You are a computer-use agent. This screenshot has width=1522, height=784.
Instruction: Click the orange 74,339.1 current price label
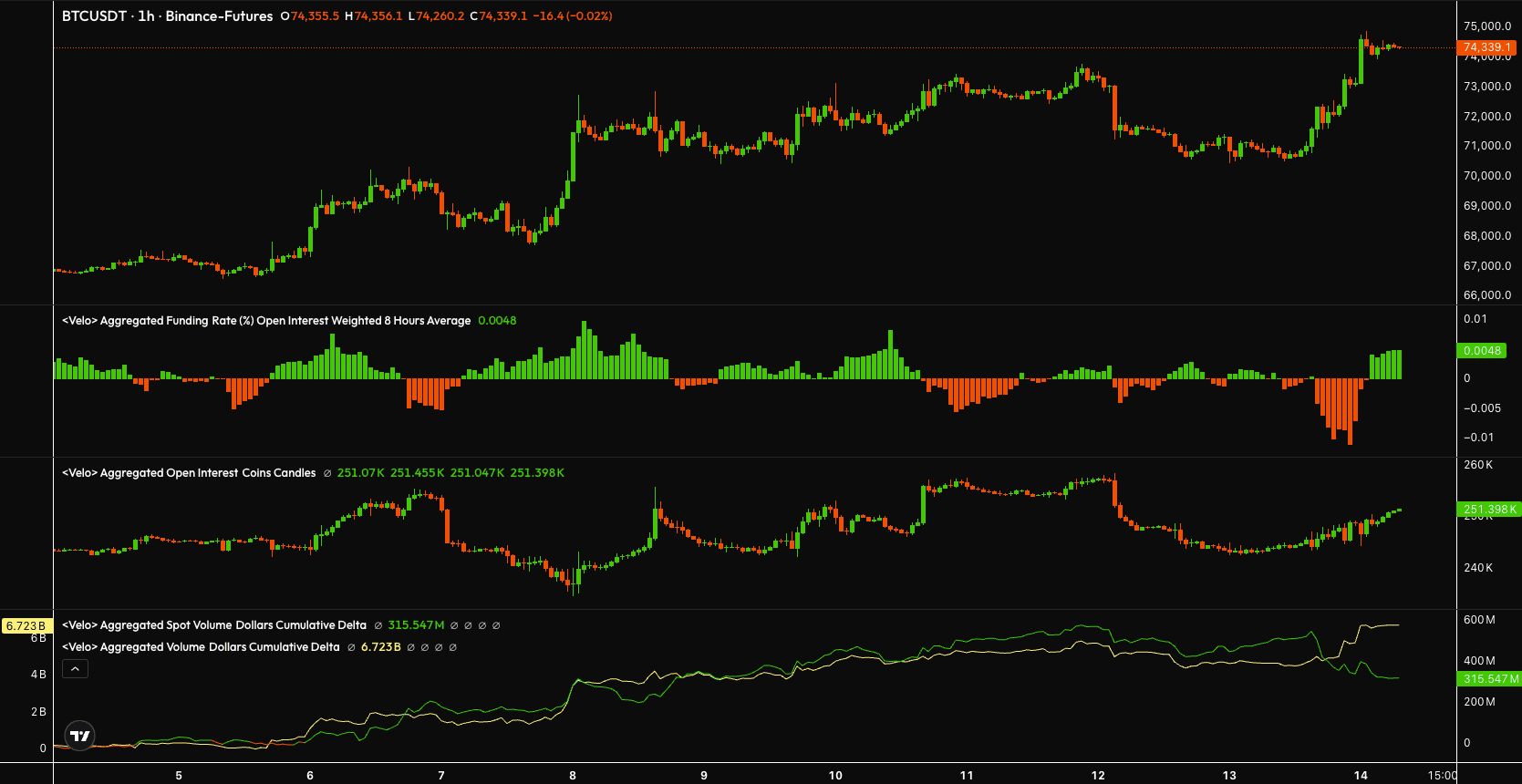coord(1486,47)
